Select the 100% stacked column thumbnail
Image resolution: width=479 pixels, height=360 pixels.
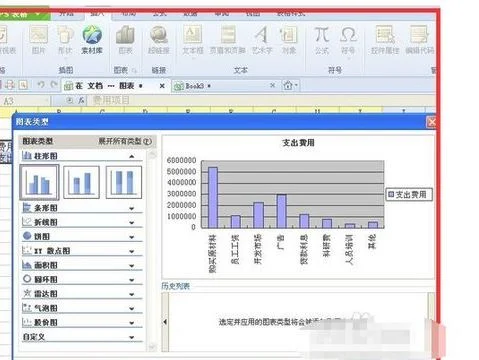tap(124, 182)
